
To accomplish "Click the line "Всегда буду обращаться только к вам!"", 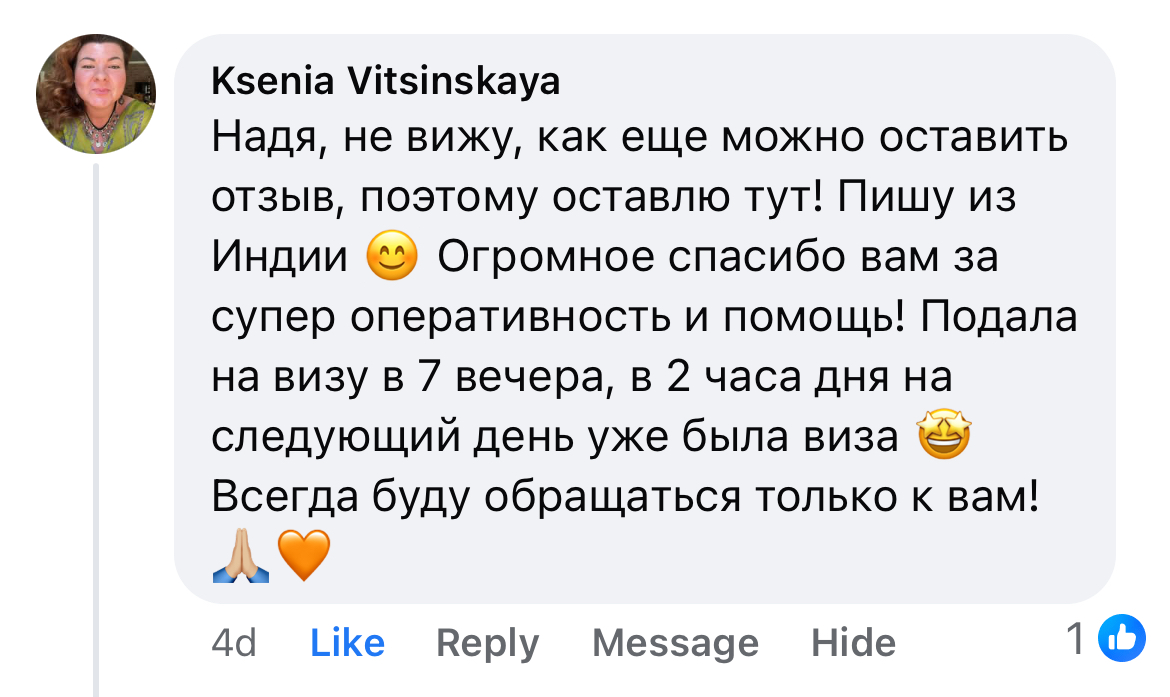I will 626,497.
